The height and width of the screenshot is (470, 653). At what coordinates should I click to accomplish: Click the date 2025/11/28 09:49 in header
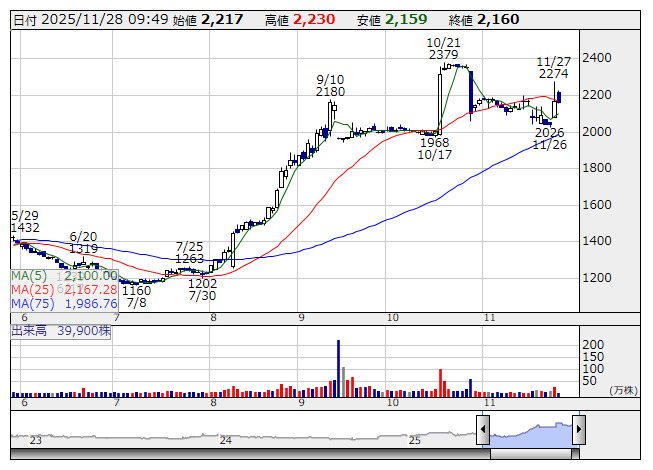click(105, 20)
